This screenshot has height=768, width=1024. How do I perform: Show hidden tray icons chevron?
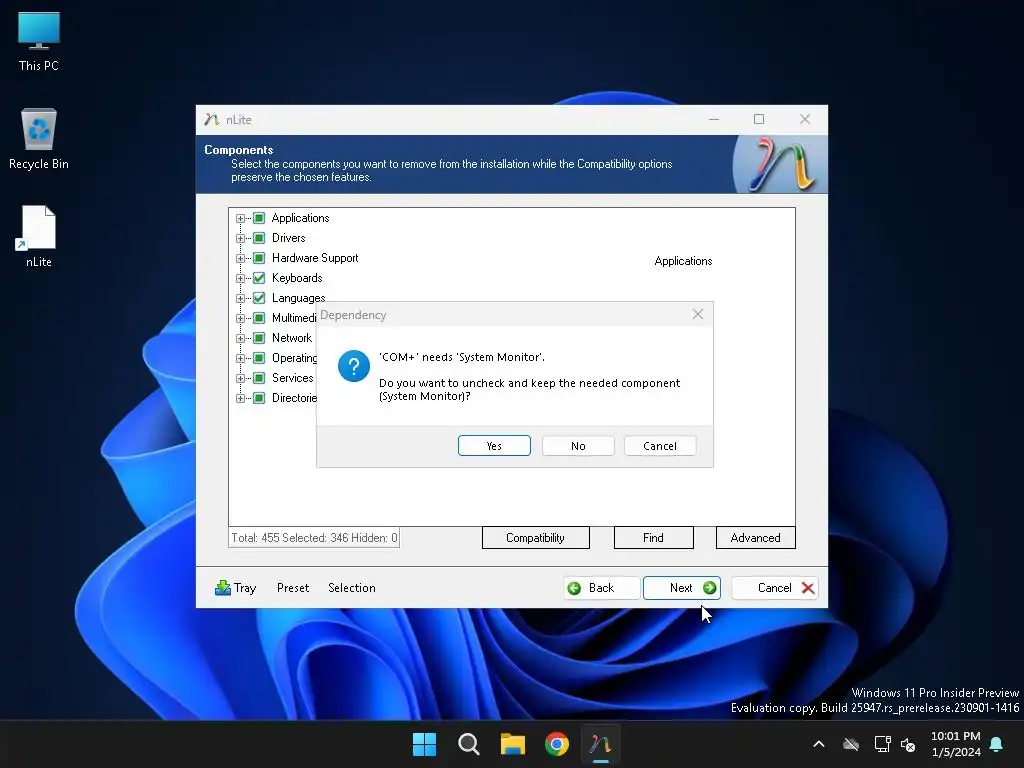tap(818, 744)
